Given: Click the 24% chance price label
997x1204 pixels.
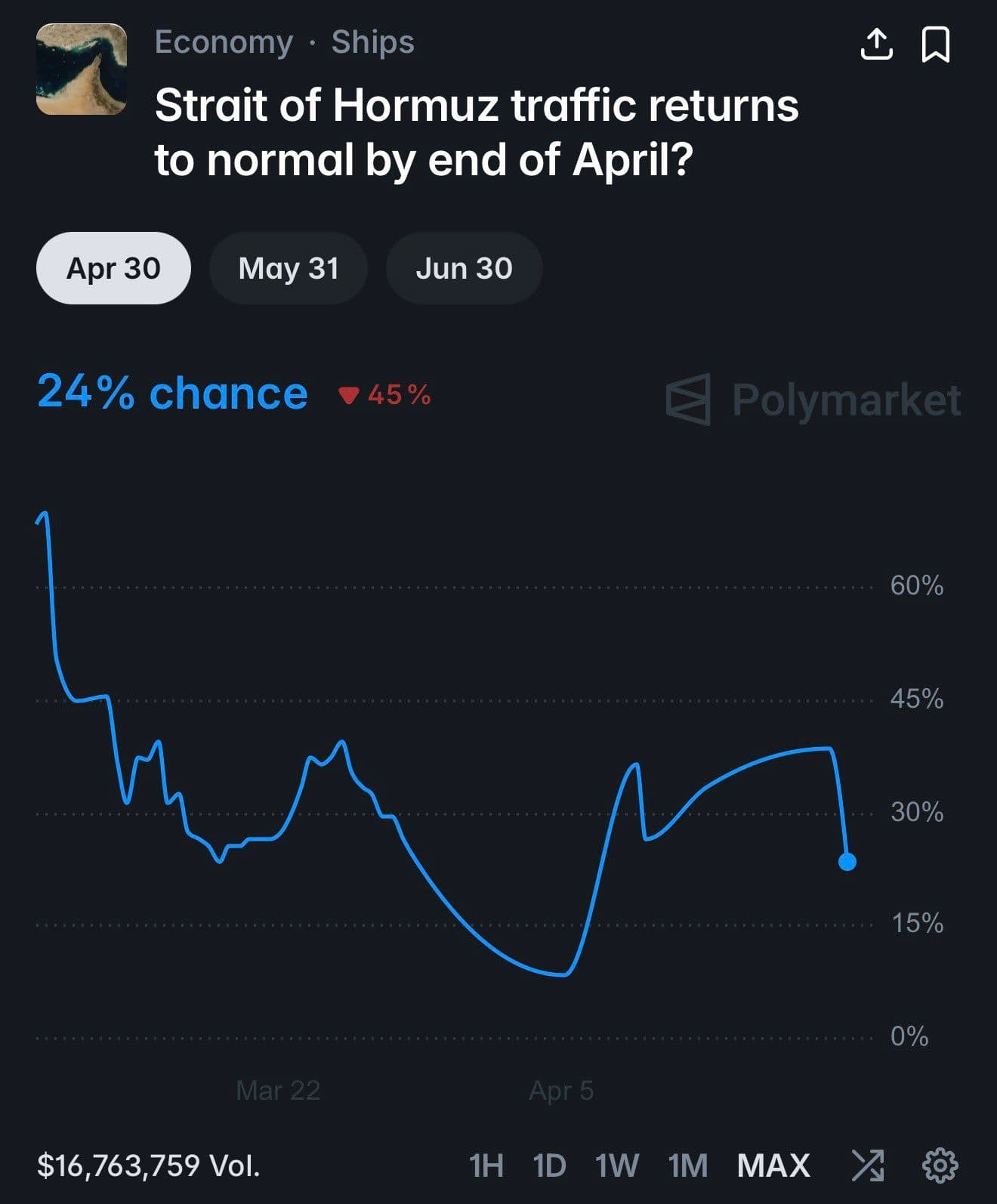Looking at the screenshot, I should (172, 393).
